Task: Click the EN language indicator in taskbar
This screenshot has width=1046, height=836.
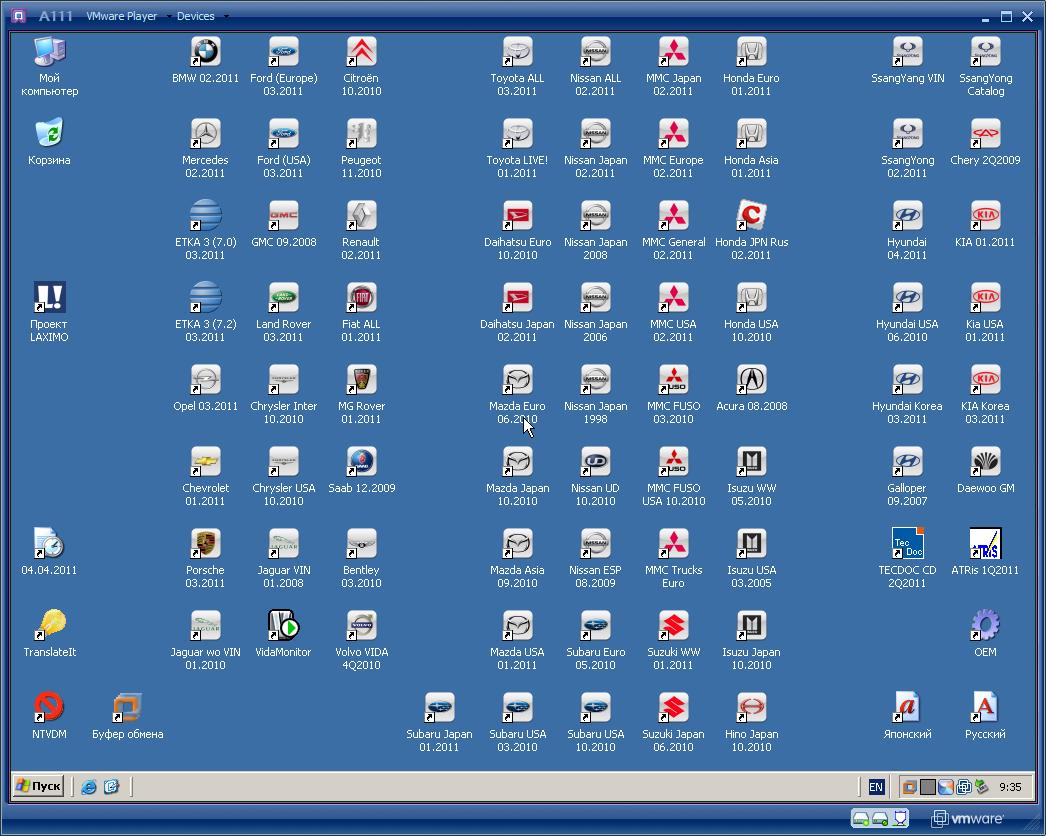Action: (x=876, y=787)
